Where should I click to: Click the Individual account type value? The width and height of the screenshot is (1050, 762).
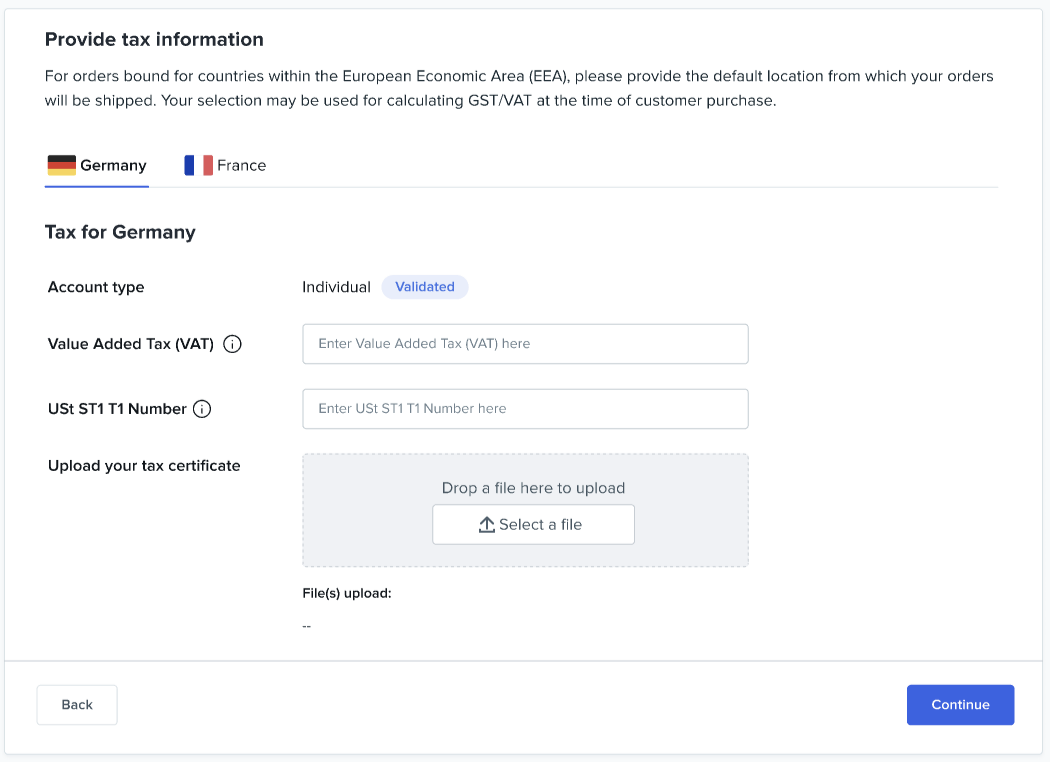(x=336, y=287)
